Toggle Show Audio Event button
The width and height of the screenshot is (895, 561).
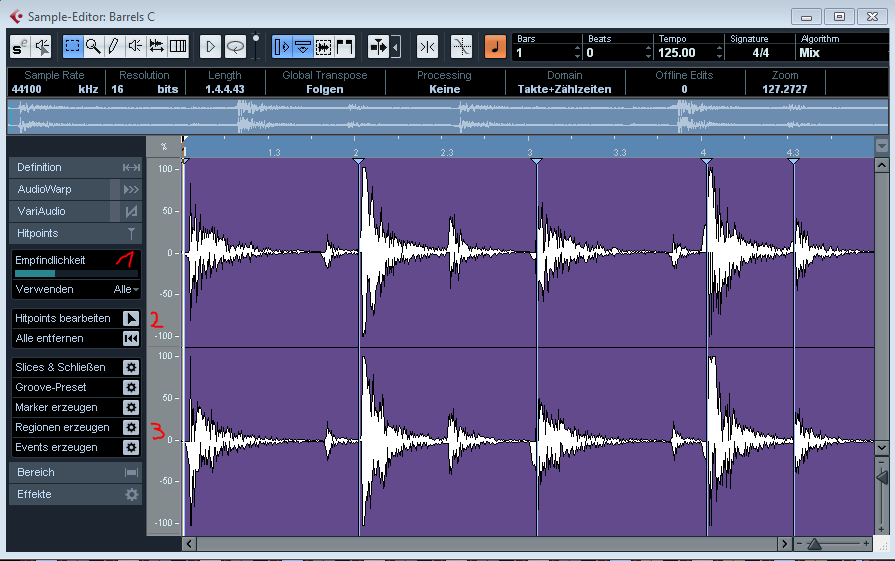tap(282, 47)
